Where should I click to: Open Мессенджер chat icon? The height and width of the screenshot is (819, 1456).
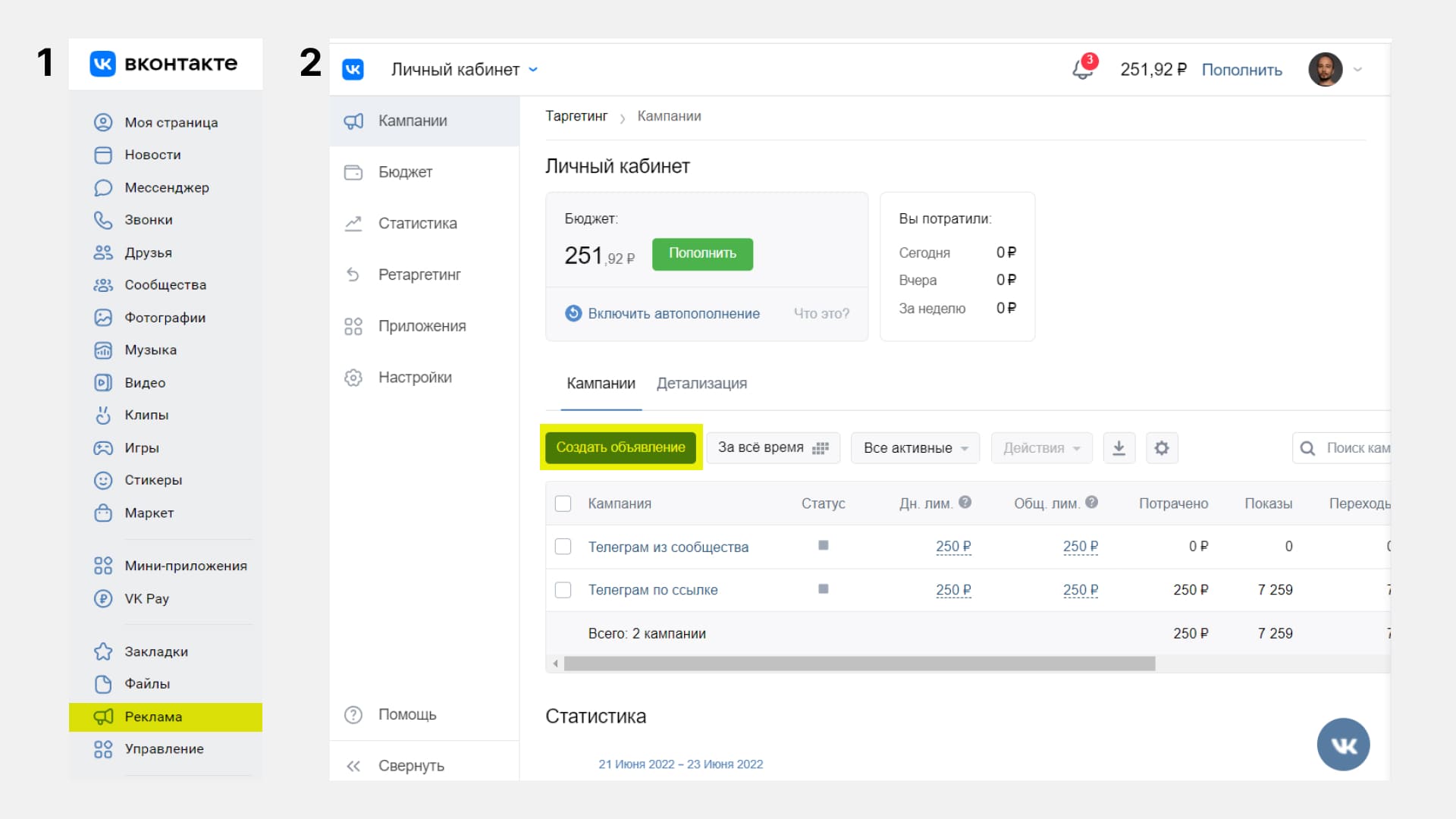[103, 187]
